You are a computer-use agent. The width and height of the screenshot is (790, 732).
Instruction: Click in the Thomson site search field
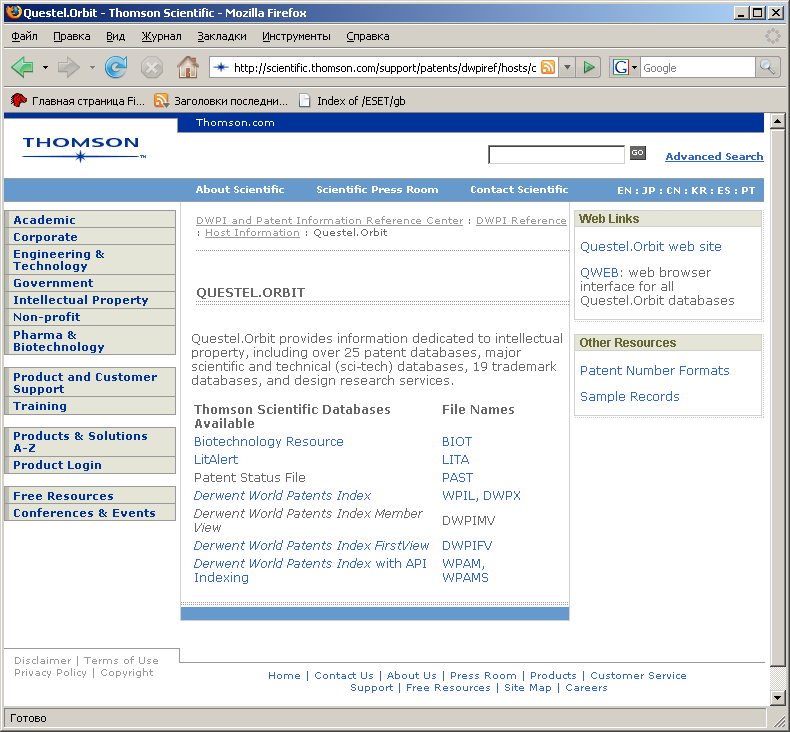[x=556, y=154]
